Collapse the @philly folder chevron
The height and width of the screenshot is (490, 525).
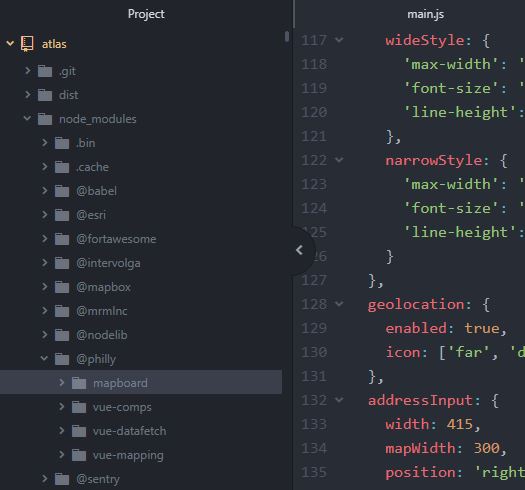[x=45, y=359]
